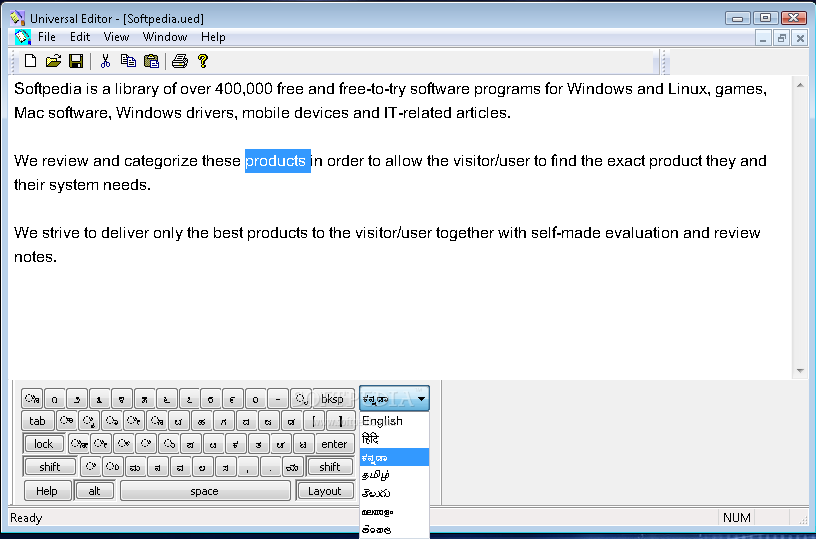The width and height of the screenshot is (816, 539).
Task: Open the Help menu in menu bar
Action: 213,37
